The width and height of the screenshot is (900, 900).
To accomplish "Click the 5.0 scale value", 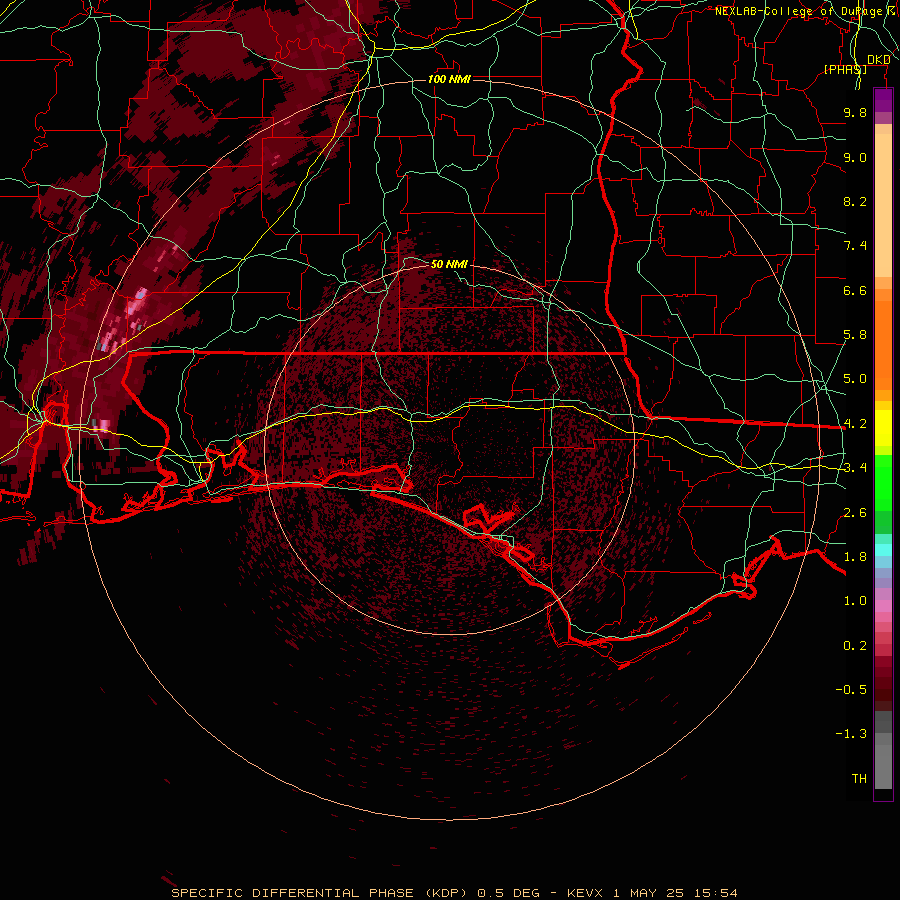I will click(x=855, y=379).
